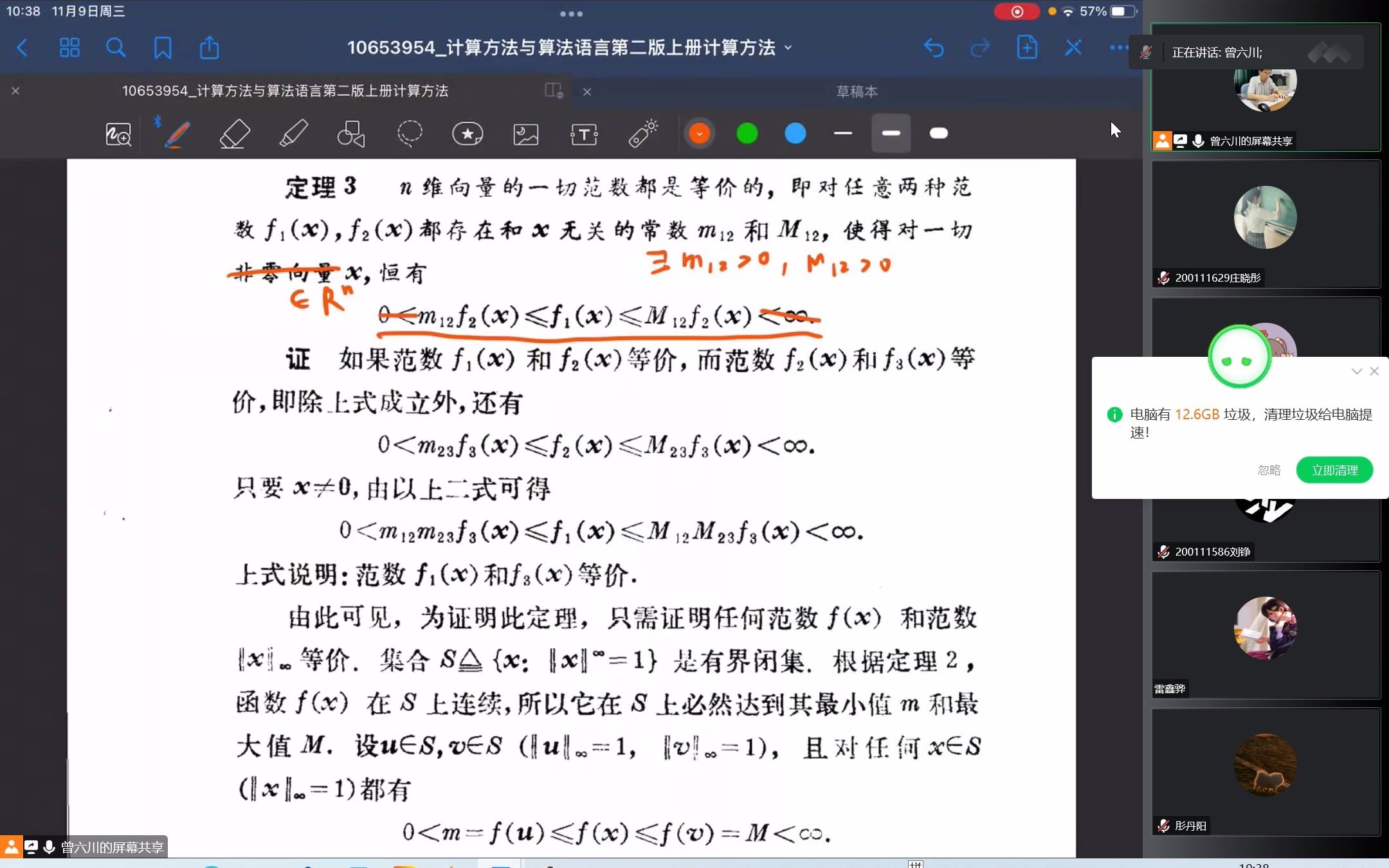The image size is (1389, 868).
Task: Insert an image with the photo tool
Action: 525,134
